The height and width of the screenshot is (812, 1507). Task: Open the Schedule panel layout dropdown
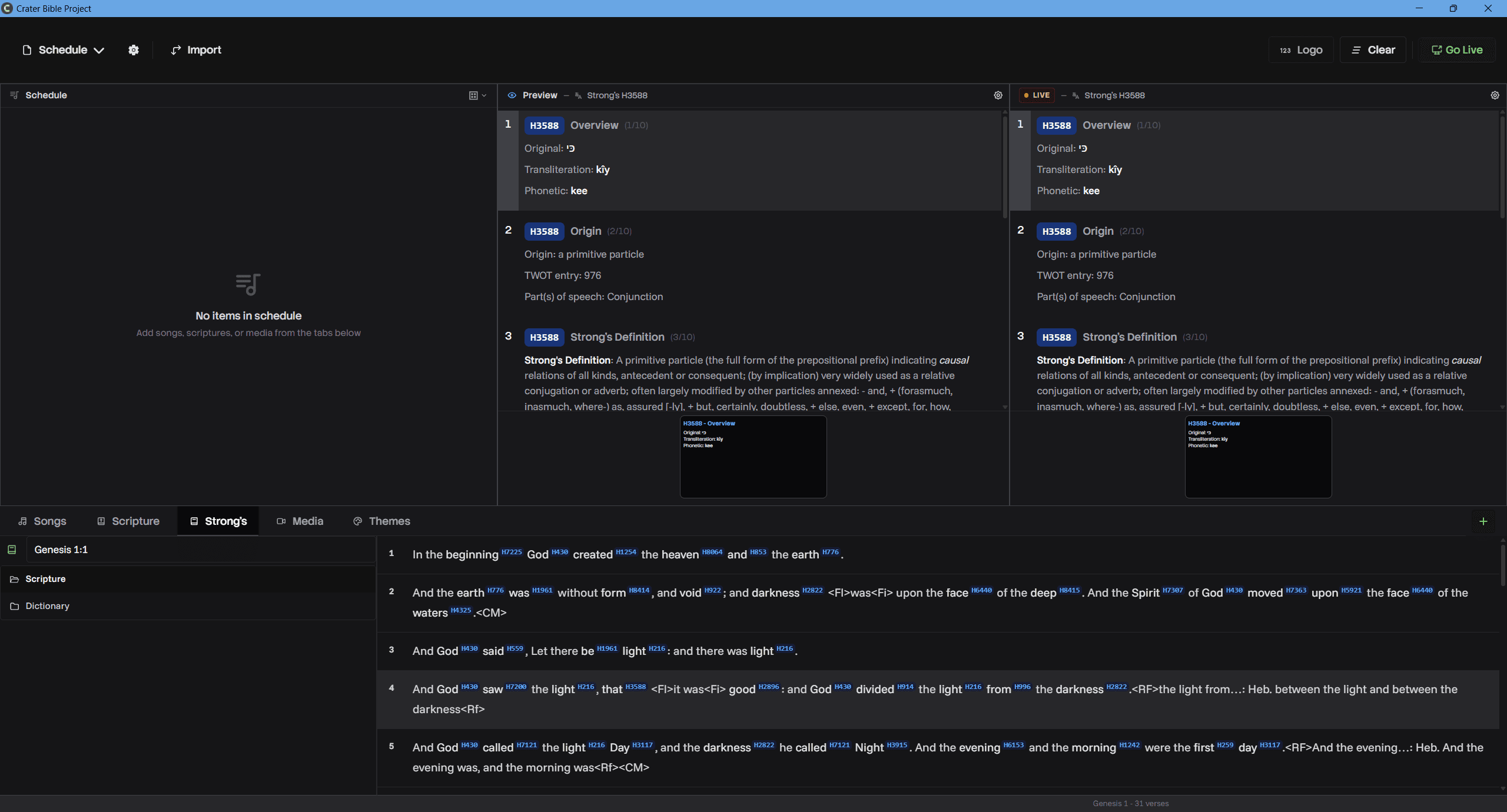click(477, 95)
